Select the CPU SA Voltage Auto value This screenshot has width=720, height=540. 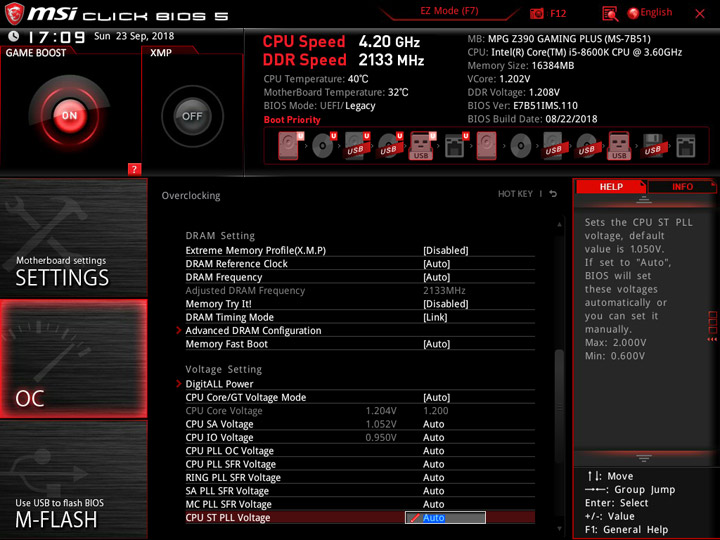[433, 424]
